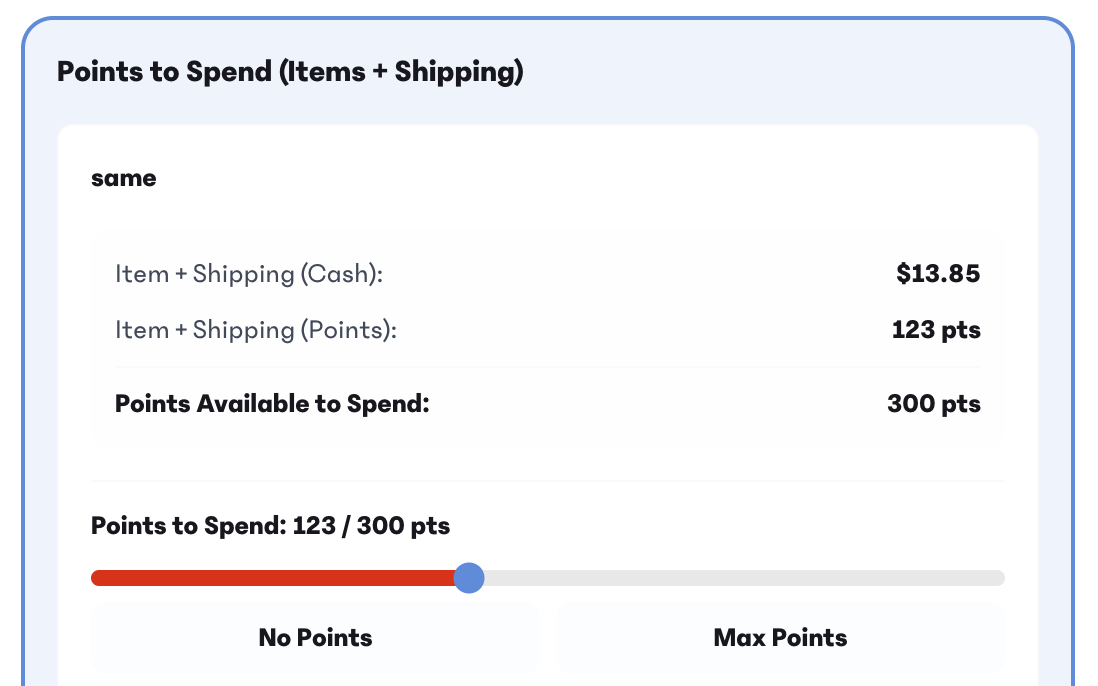Click the far right end of slider track

click(x=999, y=578)
